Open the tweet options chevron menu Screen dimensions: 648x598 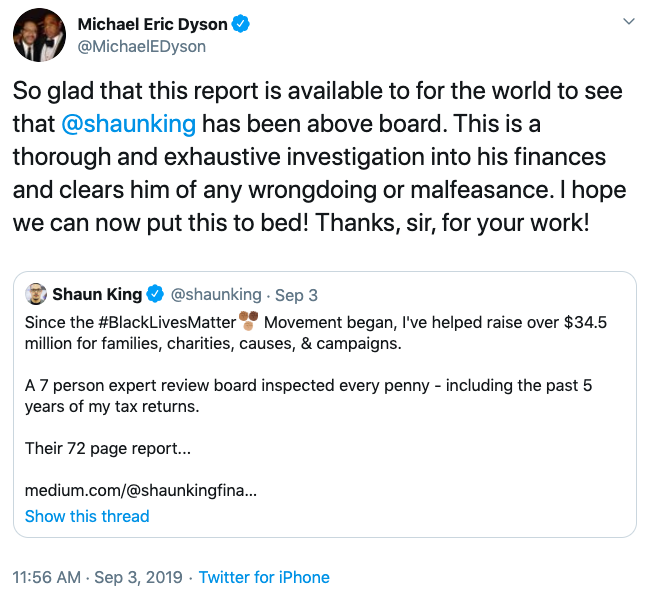click(x=628, y=21)
